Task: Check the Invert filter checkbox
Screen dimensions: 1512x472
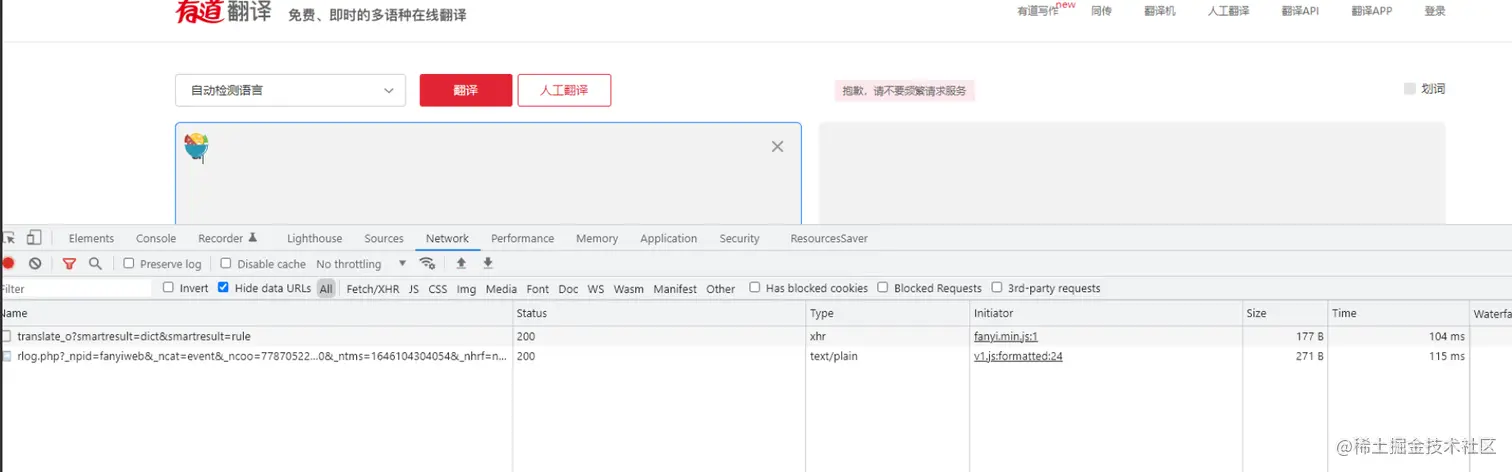Action: click(x=169, y=288)
